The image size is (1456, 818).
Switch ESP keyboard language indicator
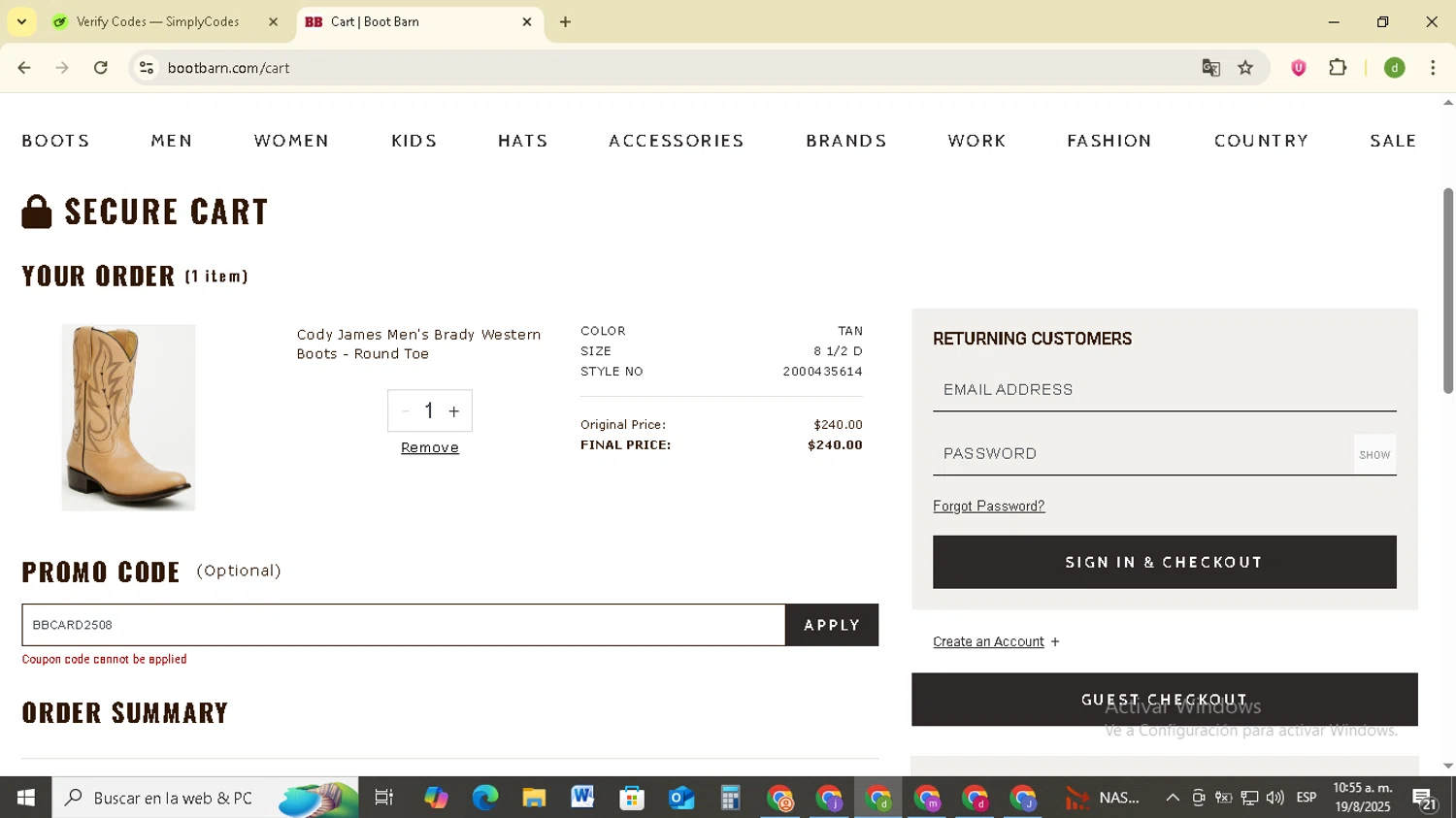pyautogui.click(x=1307, y=798)
